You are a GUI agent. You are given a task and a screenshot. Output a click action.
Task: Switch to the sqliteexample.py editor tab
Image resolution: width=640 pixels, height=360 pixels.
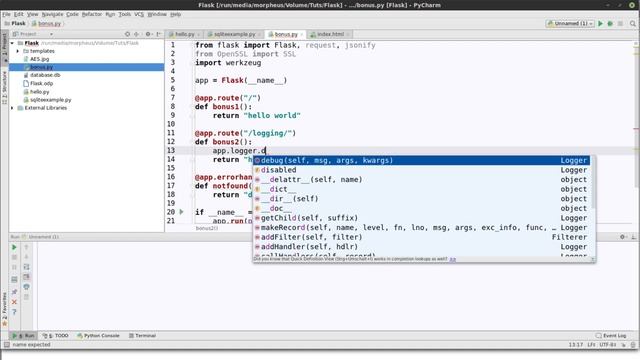pos(234,34)
